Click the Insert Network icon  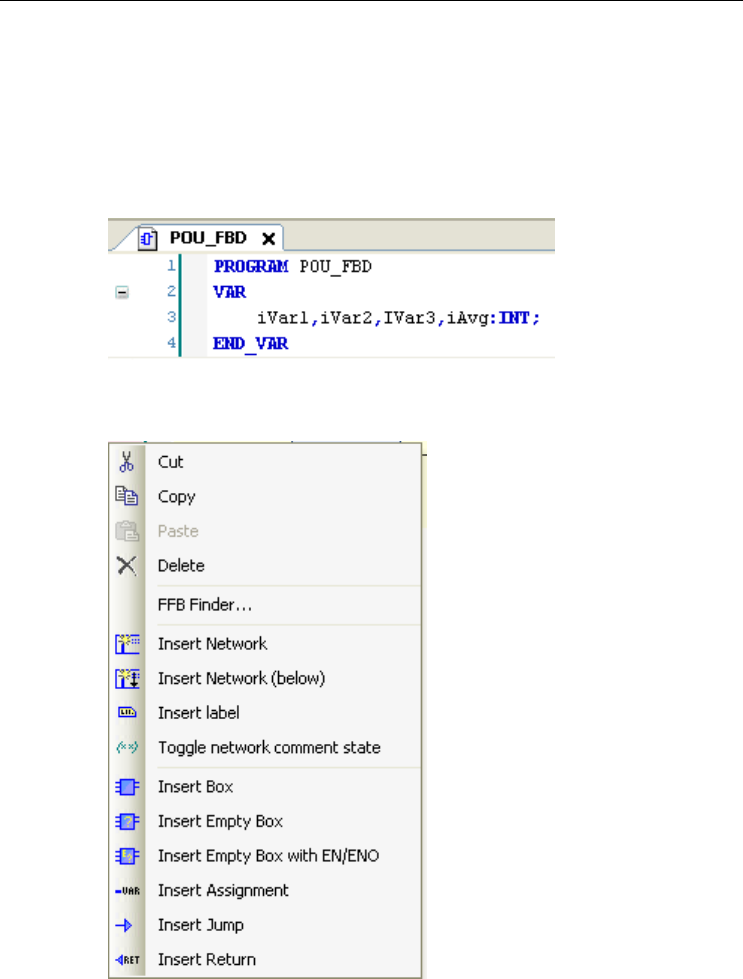(x=127, y=644)
